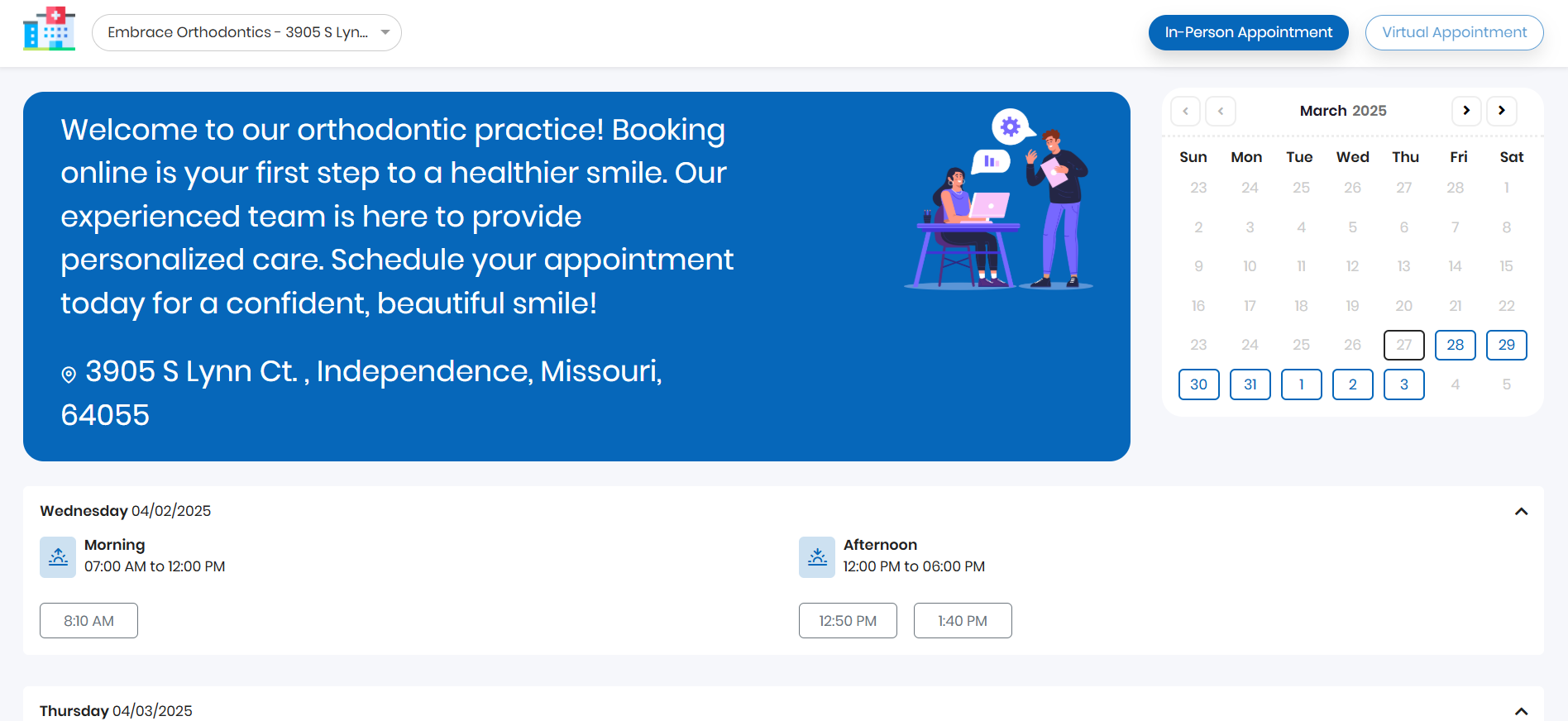Screen dimensions: 1568x721
Task: Click the Afternoon sunset icon
Action: point(817,557)
